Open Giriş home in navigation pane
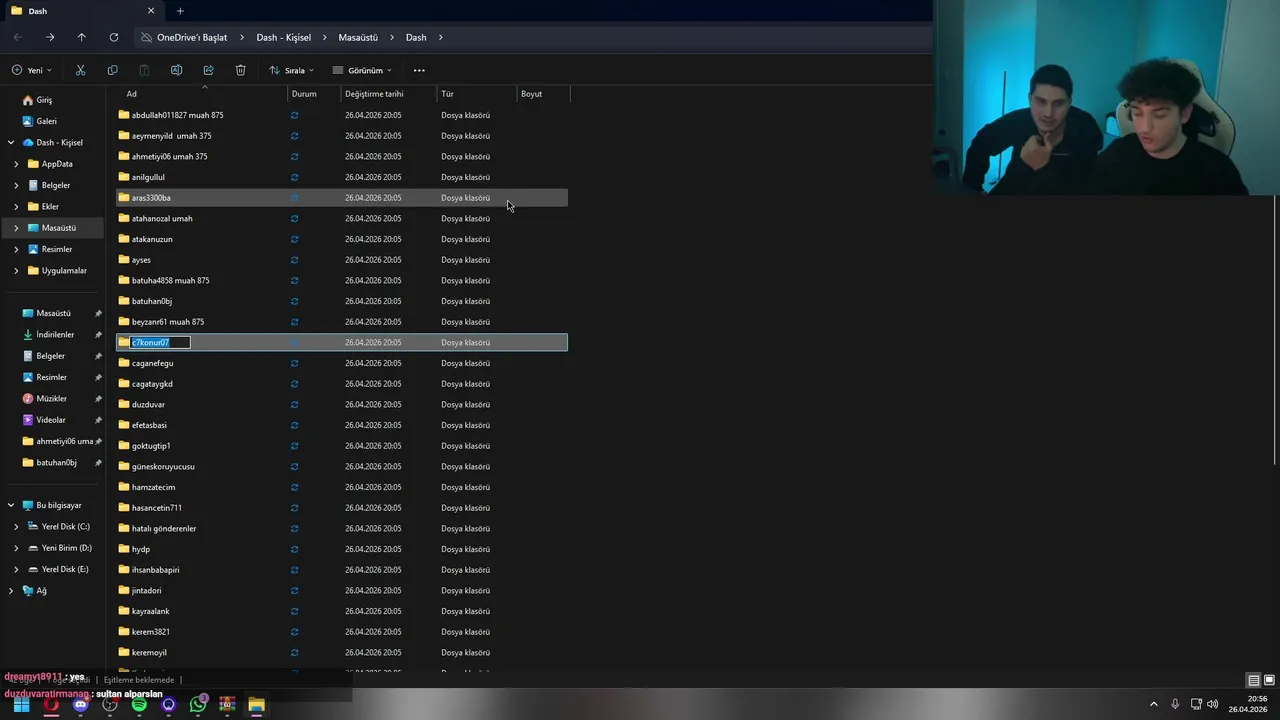This screenshot has height=720, width=1280. click(44, 100)
